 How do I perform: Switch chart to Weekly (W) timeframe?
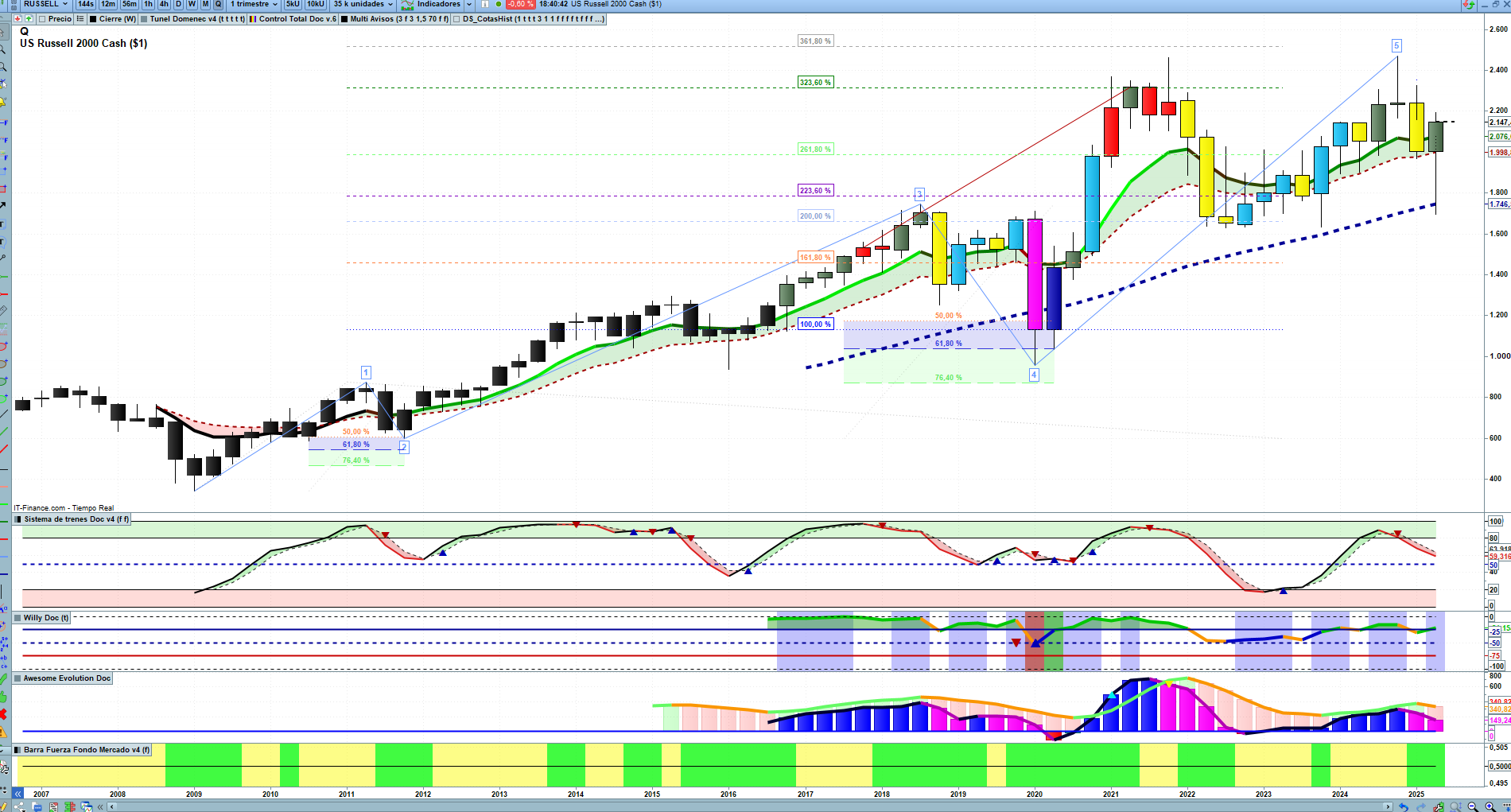coord(192,4)
